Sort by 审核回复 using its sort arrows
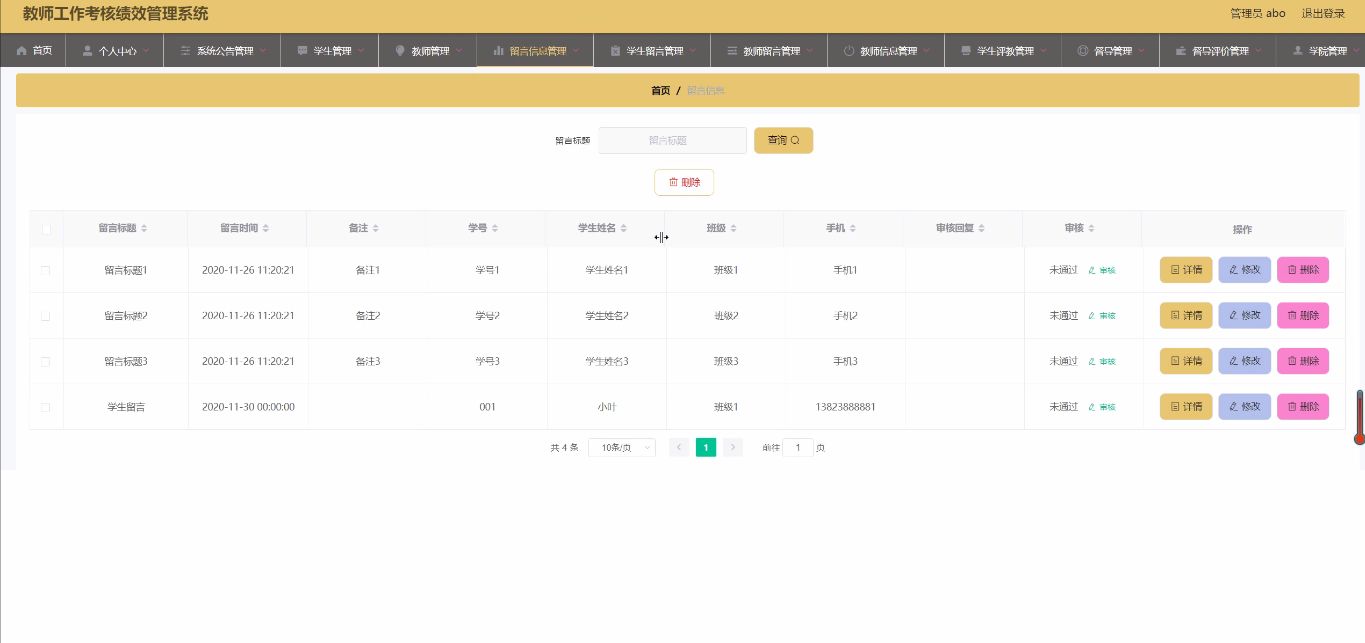 click(x=982, y=229)
